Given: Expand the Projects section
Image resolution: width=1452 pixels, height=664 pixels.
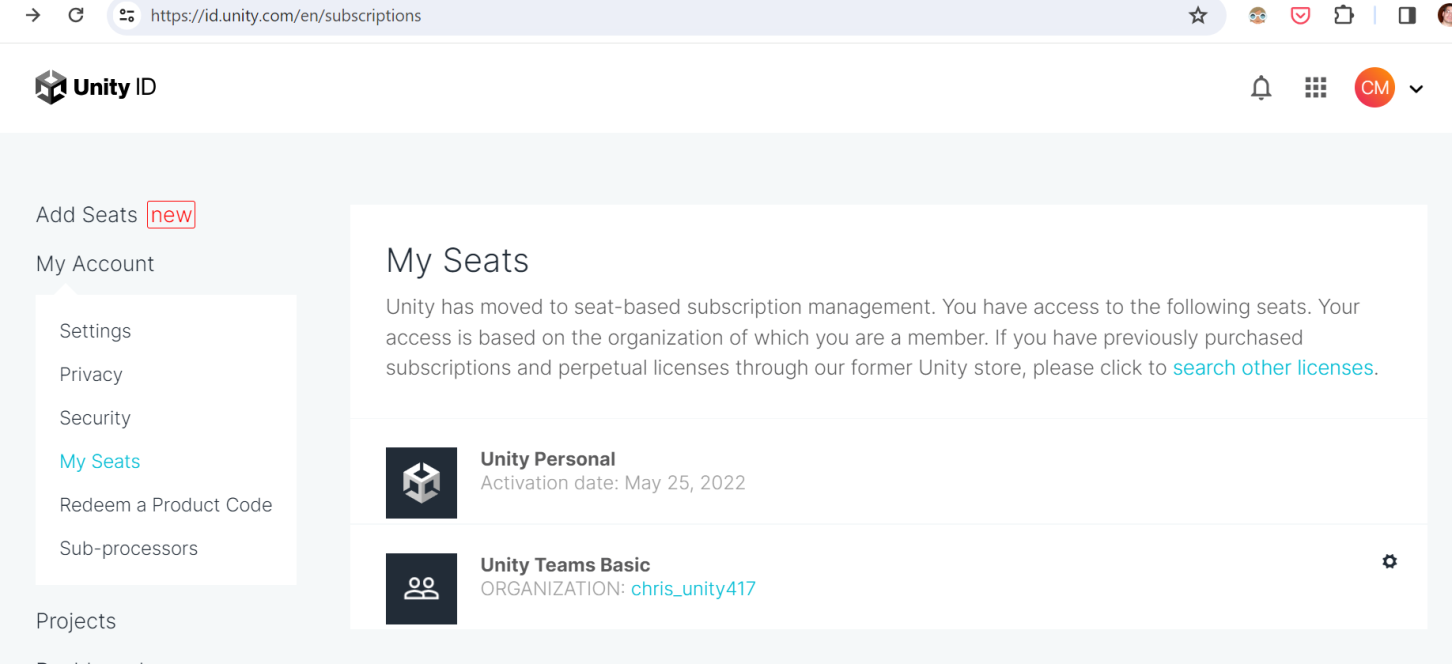Looking at the screenshot, I should pyautogui.click(x=76, y=621).
